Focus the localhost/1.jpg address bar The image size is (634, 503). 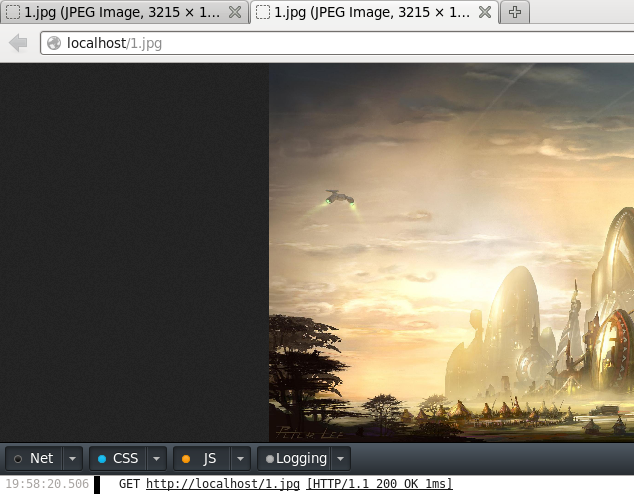click(337, 43)
